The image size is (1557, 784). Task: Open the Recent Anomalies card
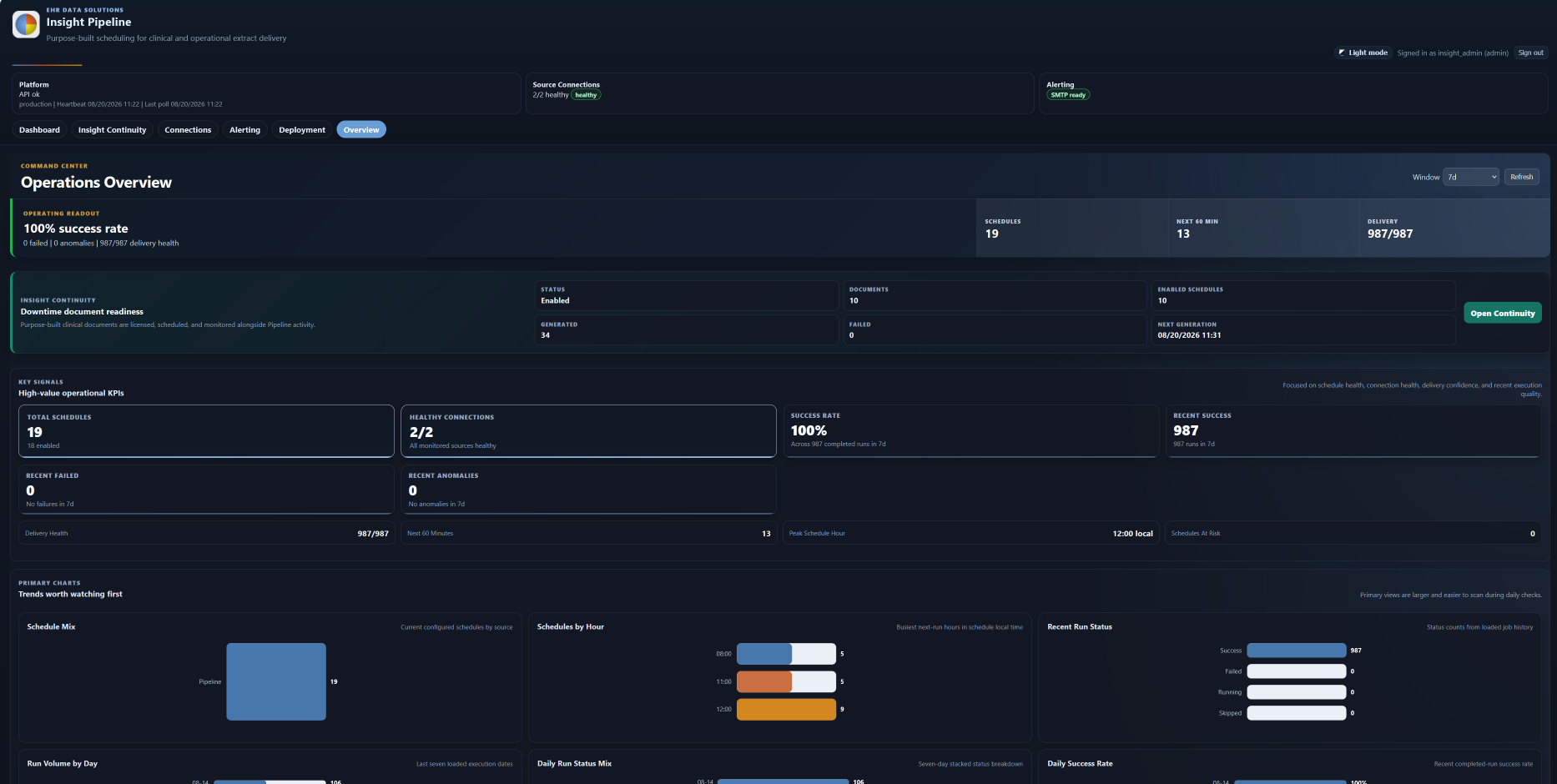click(588, 490)
